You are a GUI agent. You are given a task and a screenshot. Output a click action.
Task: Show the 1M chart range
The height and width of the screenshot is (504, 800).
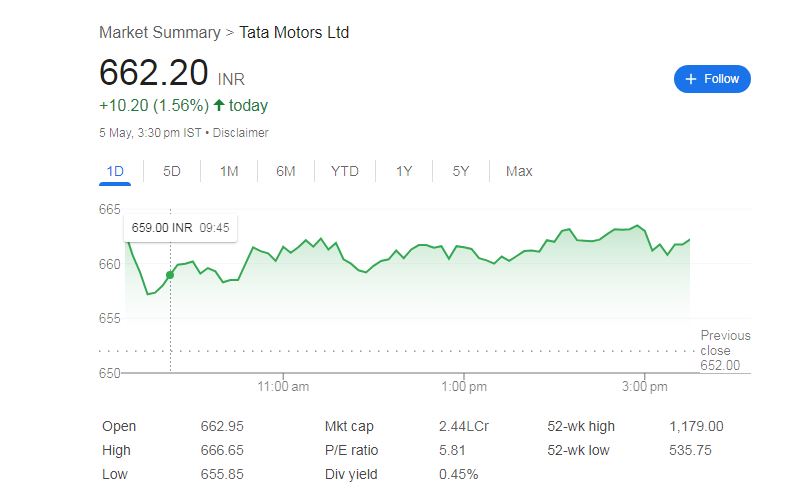tap(229, 171)
